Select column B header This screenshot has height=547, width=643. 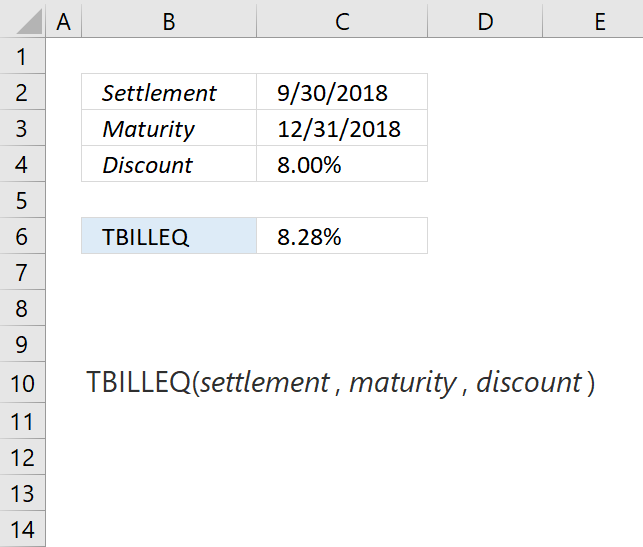[x=169, y=19]
